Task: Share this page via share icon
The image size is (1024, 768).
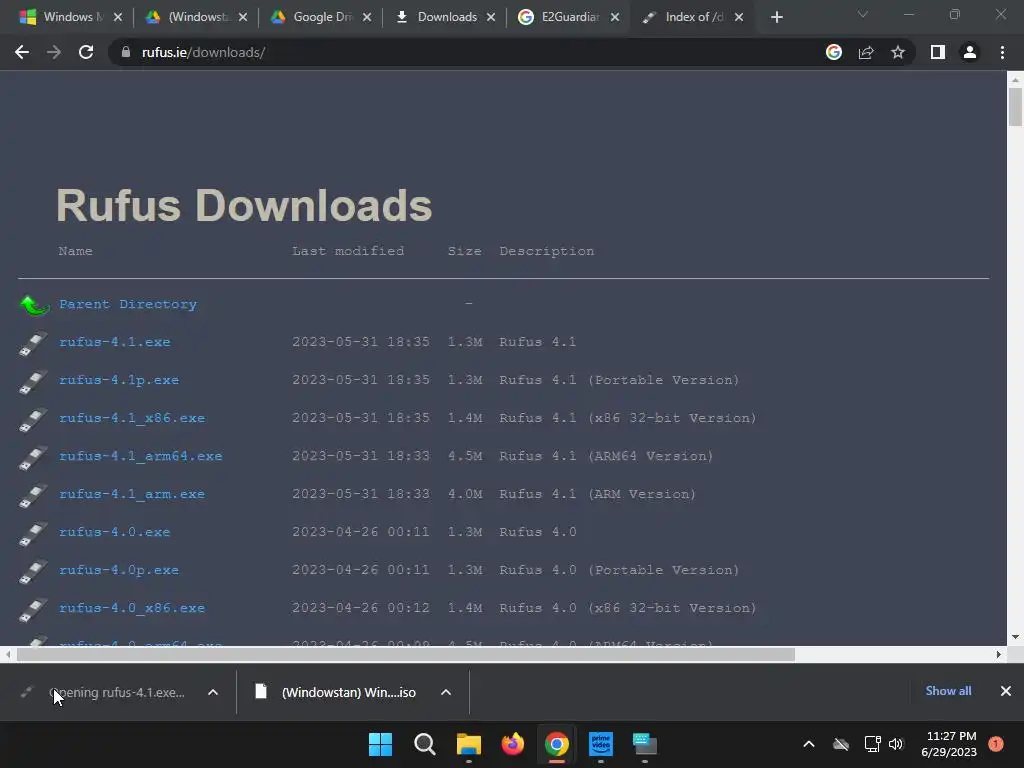Action: tap(866, 52)
